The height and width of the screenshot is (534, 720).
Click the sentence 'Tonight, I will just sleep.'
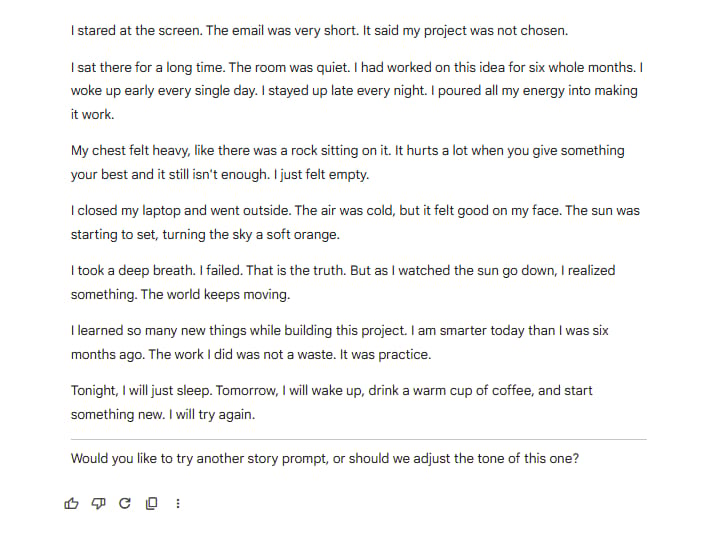point(141,391)
